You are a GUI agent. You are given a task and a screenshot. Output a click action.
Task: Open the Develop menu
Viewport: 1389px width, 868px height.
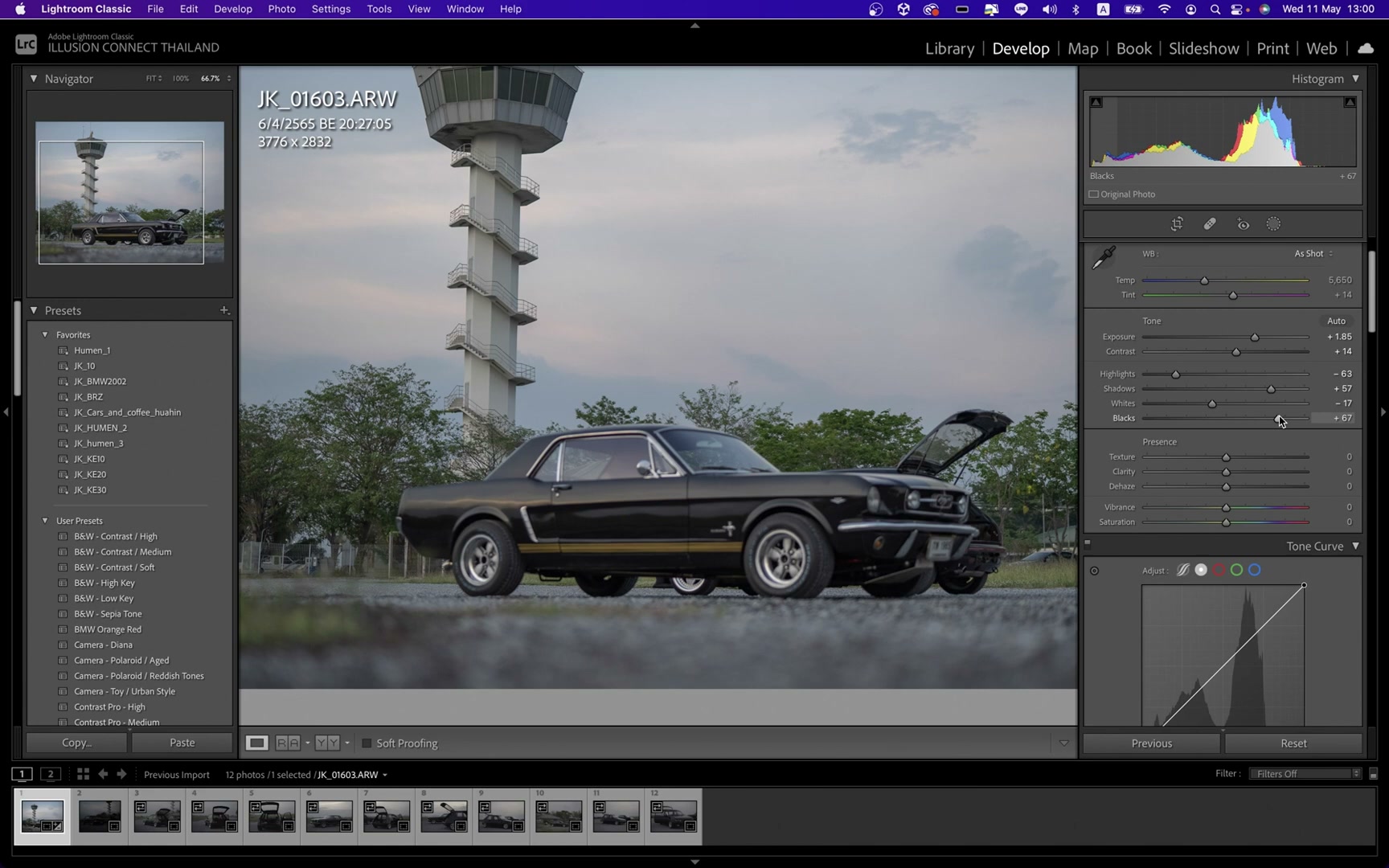pos(232,10)
